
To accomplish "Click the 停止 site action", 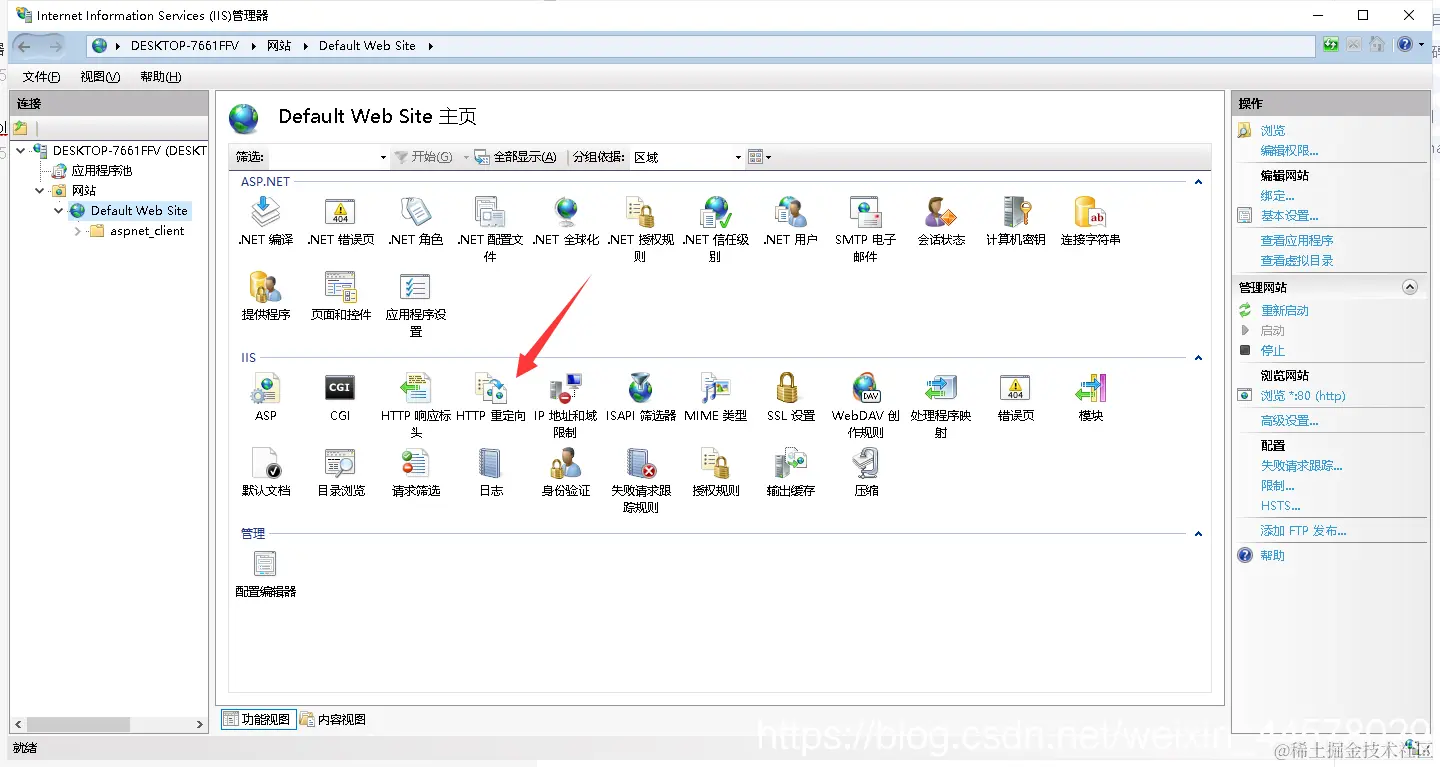I will 1272,351.
